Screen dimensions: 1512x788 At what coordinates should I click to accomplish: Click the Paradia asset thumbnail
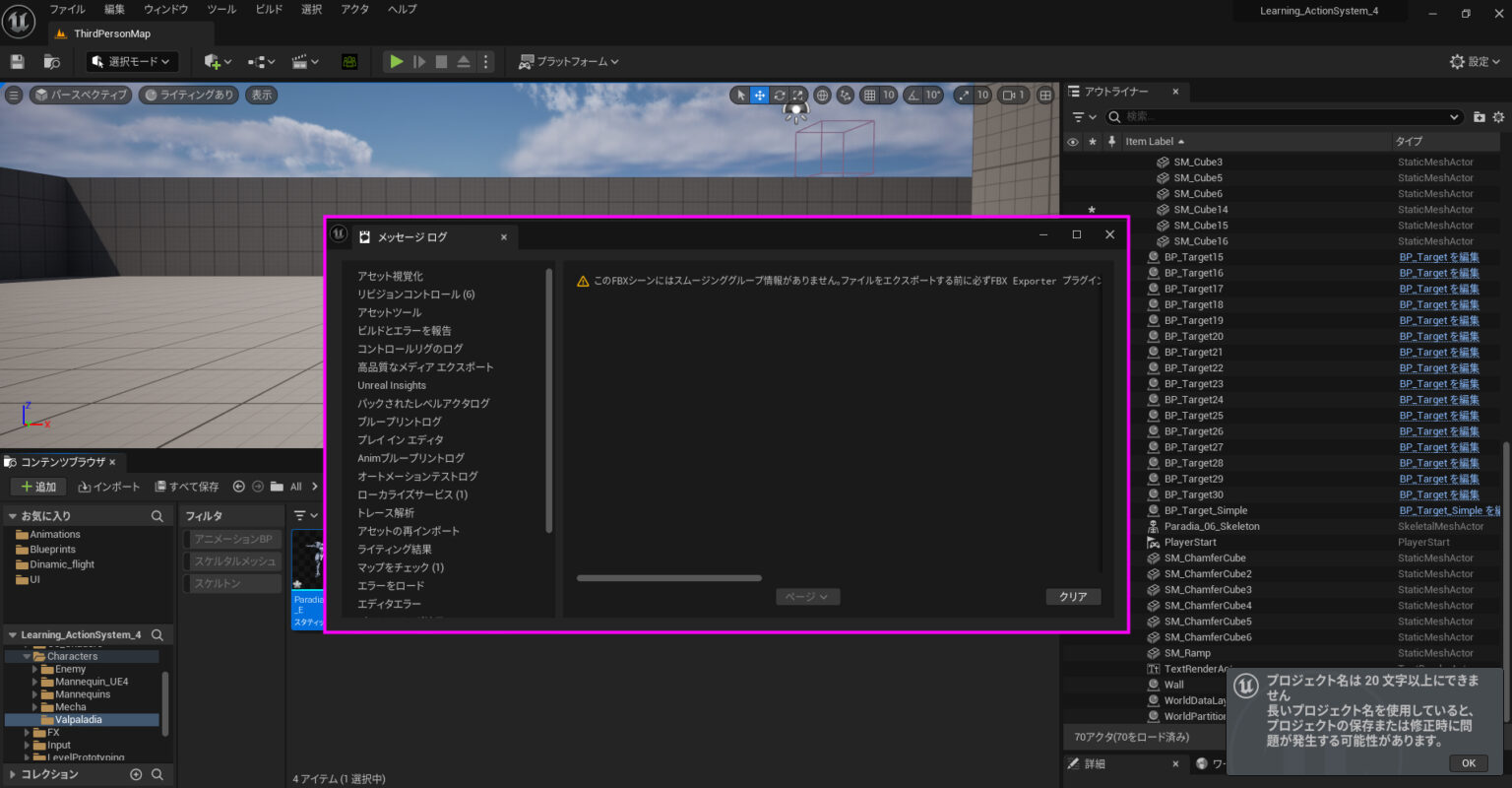point(308,557)
